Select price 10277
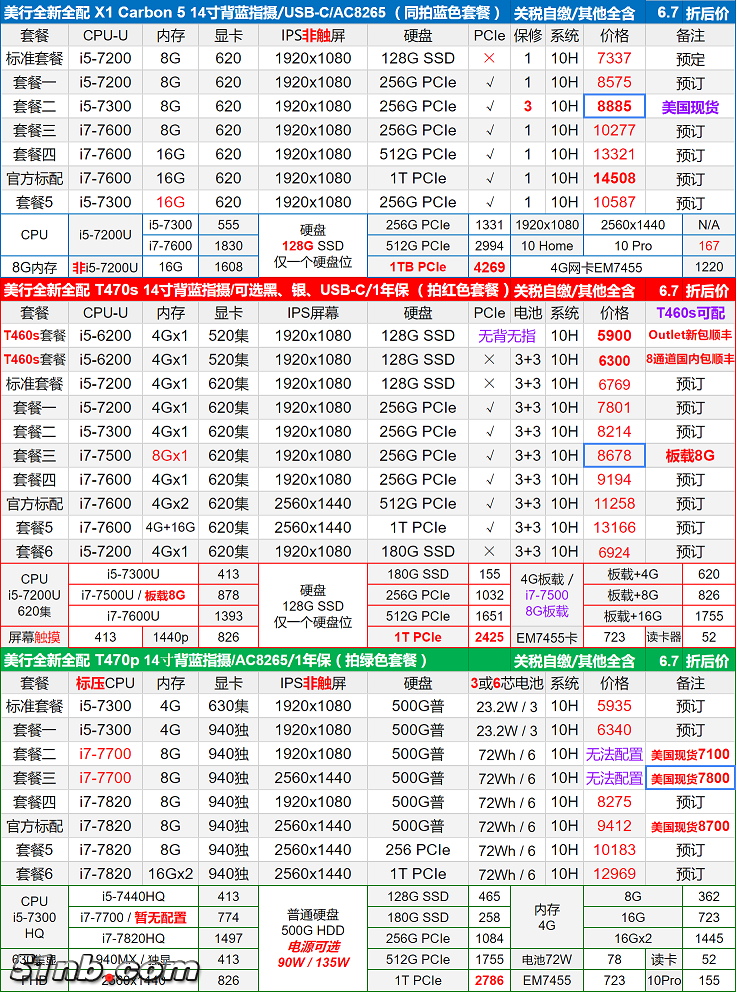 click(x=614, y=130)
